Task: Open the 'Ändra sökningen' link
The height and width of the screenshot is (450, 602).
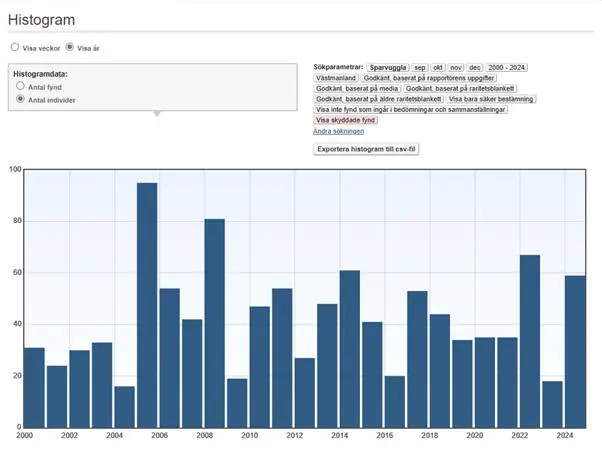Action: click(x=338, y=131)
